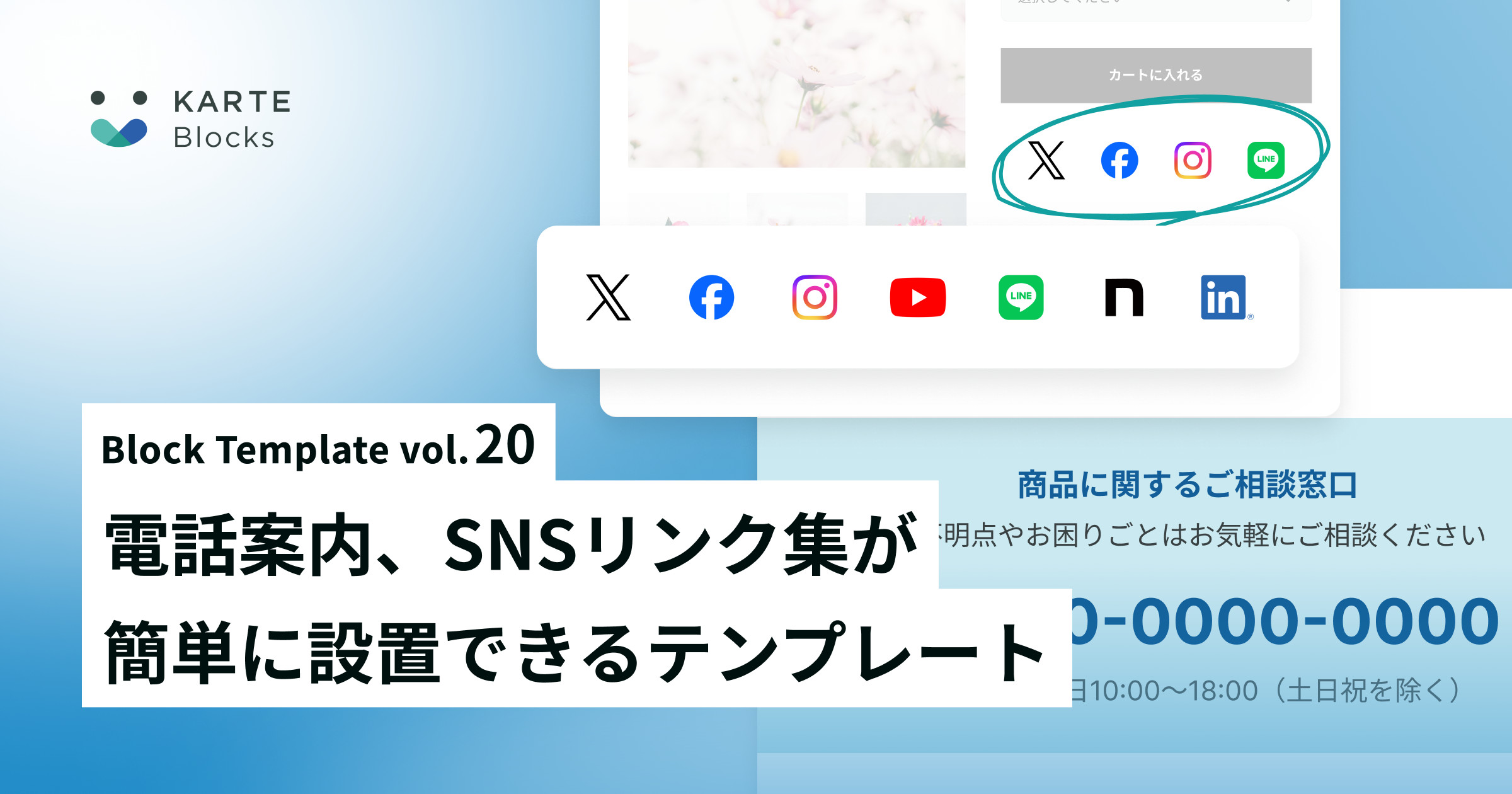Open the LinkedIn 'in' icon

(x=1224, y=297)
